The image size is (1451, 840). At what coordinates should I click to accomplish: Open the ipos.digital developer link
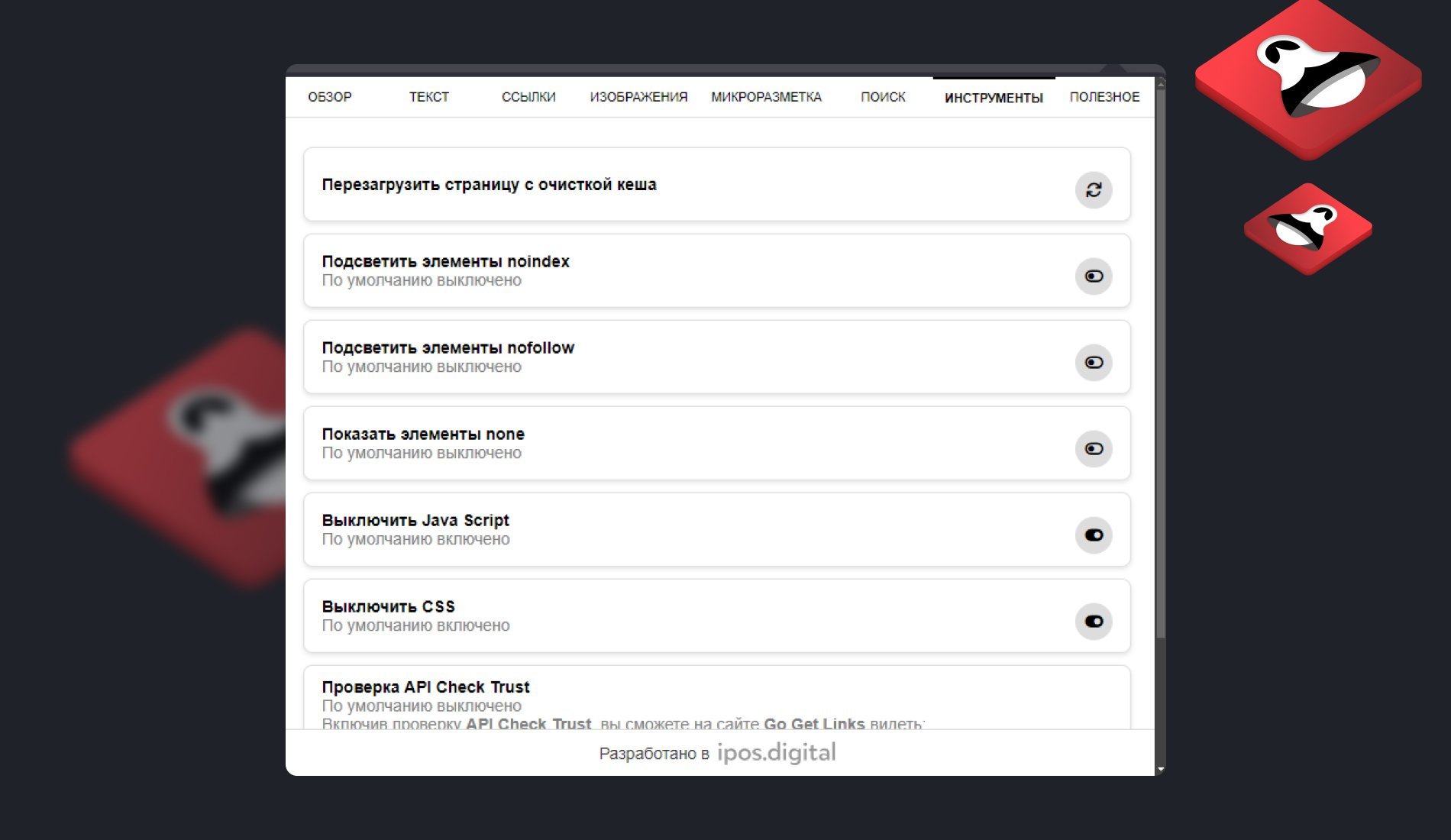click(776, 753)
